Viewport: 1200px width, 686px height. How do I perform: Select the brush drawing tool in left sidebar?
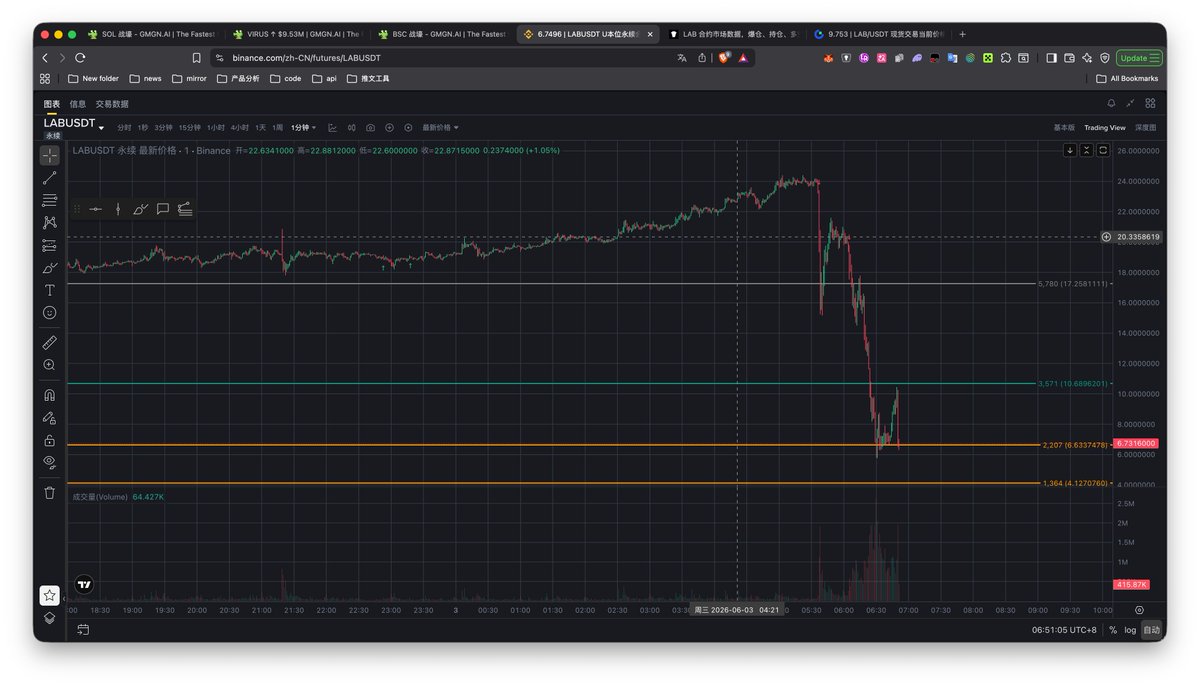point(49,268)
